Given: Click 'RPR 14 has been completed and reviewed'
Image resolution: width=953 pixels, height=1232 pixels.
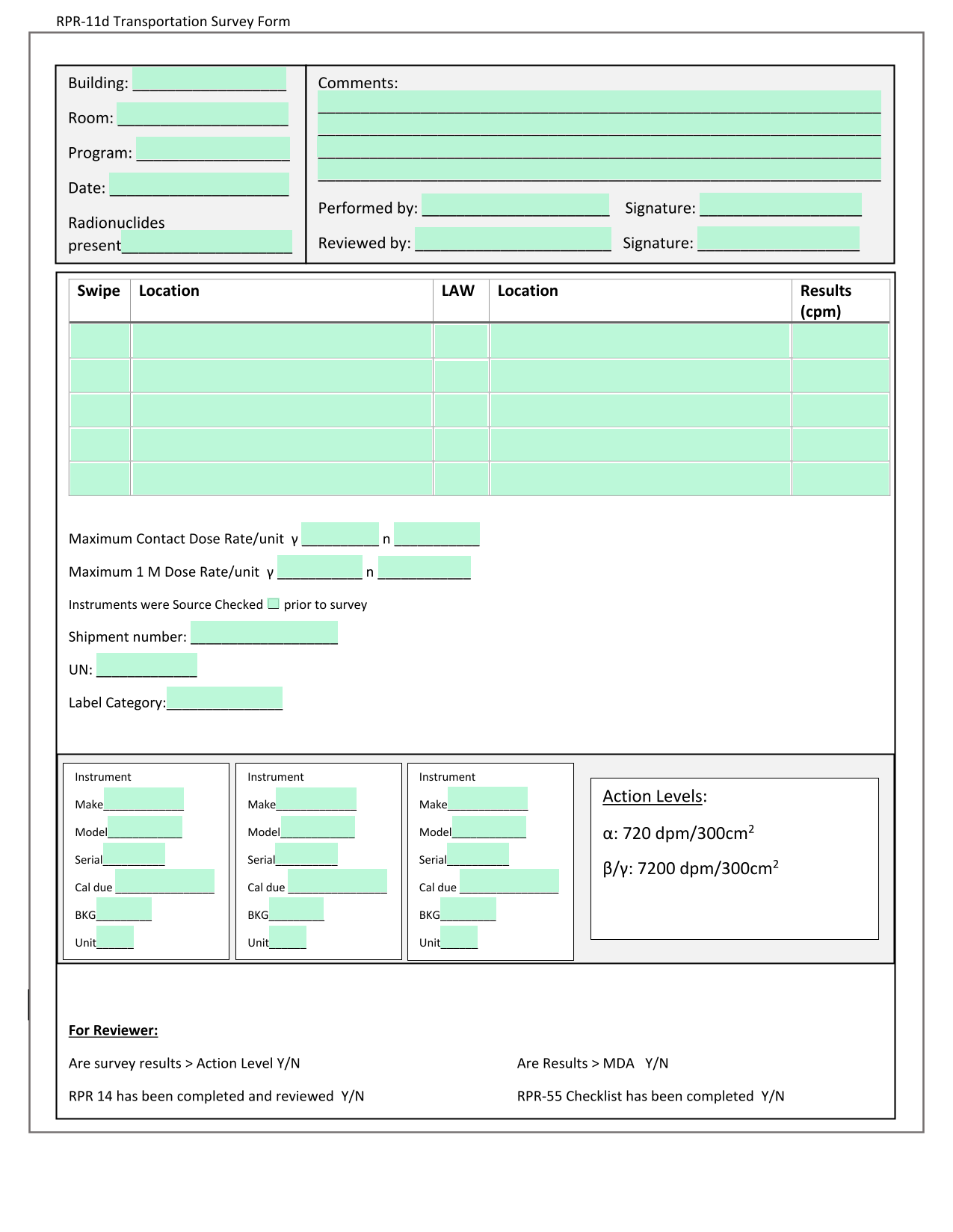Looking at the screenshot, I should tap(201, 1096).
